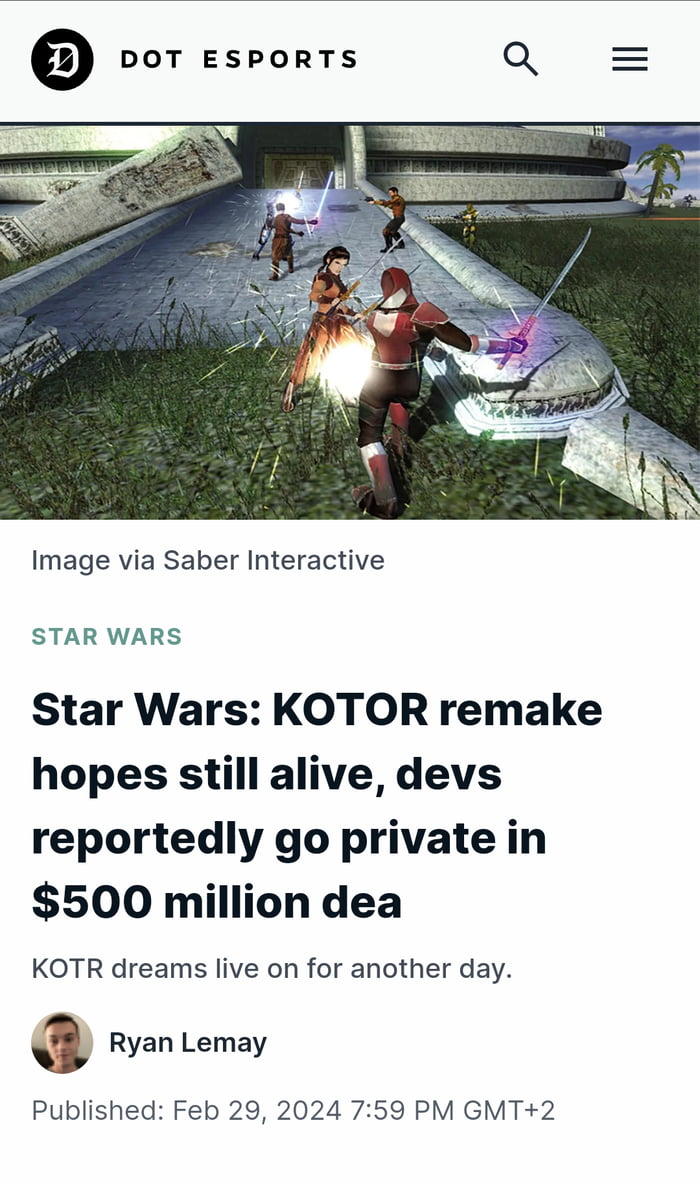Click the subtitle KOTR dreams live on
Image resolution: width=700 pixels, height=1184 pixels.
[x=272, y=969]
